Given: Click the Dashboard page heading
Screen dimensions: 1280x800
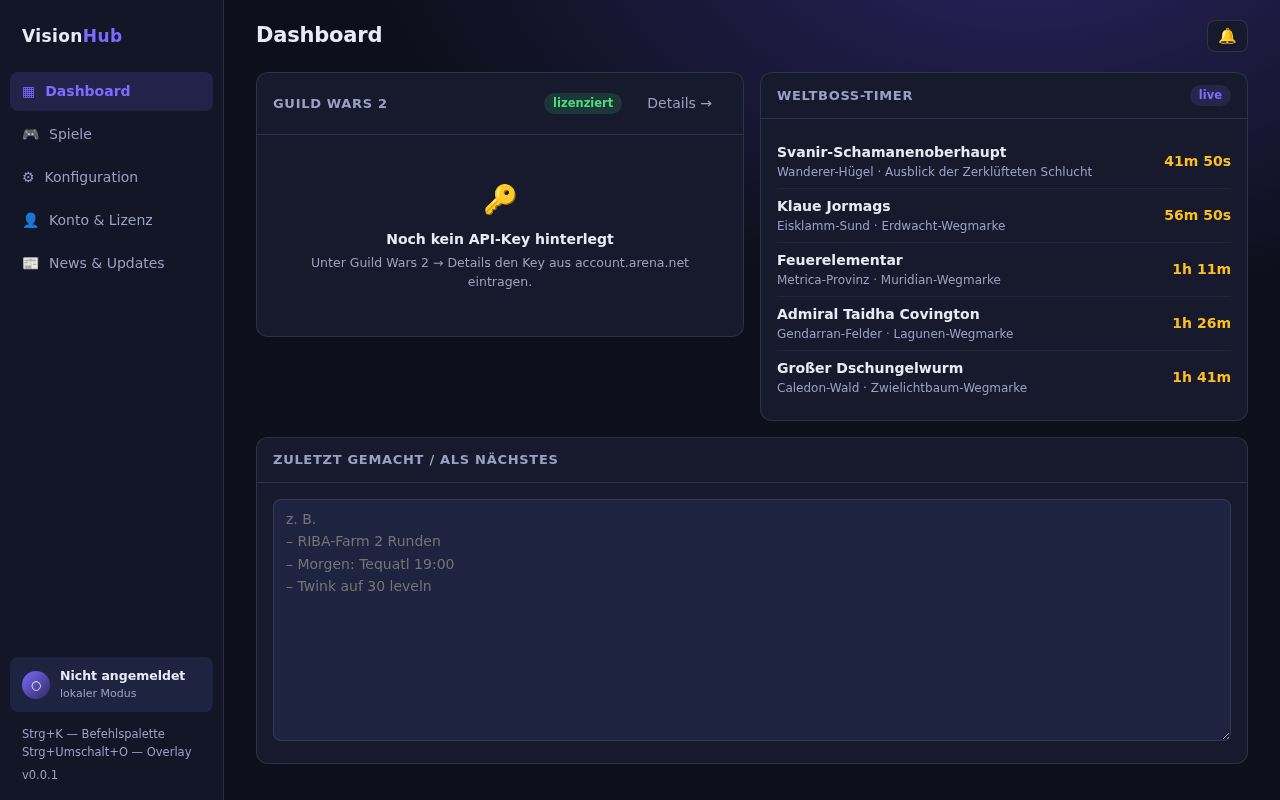Looking at the screenshot, I should pos(319,35).
